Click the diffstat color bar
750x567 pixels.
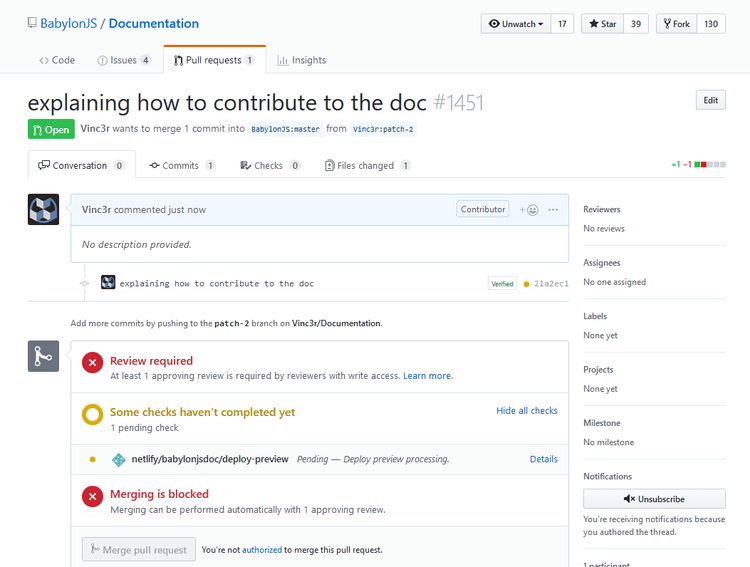[710, 165]
